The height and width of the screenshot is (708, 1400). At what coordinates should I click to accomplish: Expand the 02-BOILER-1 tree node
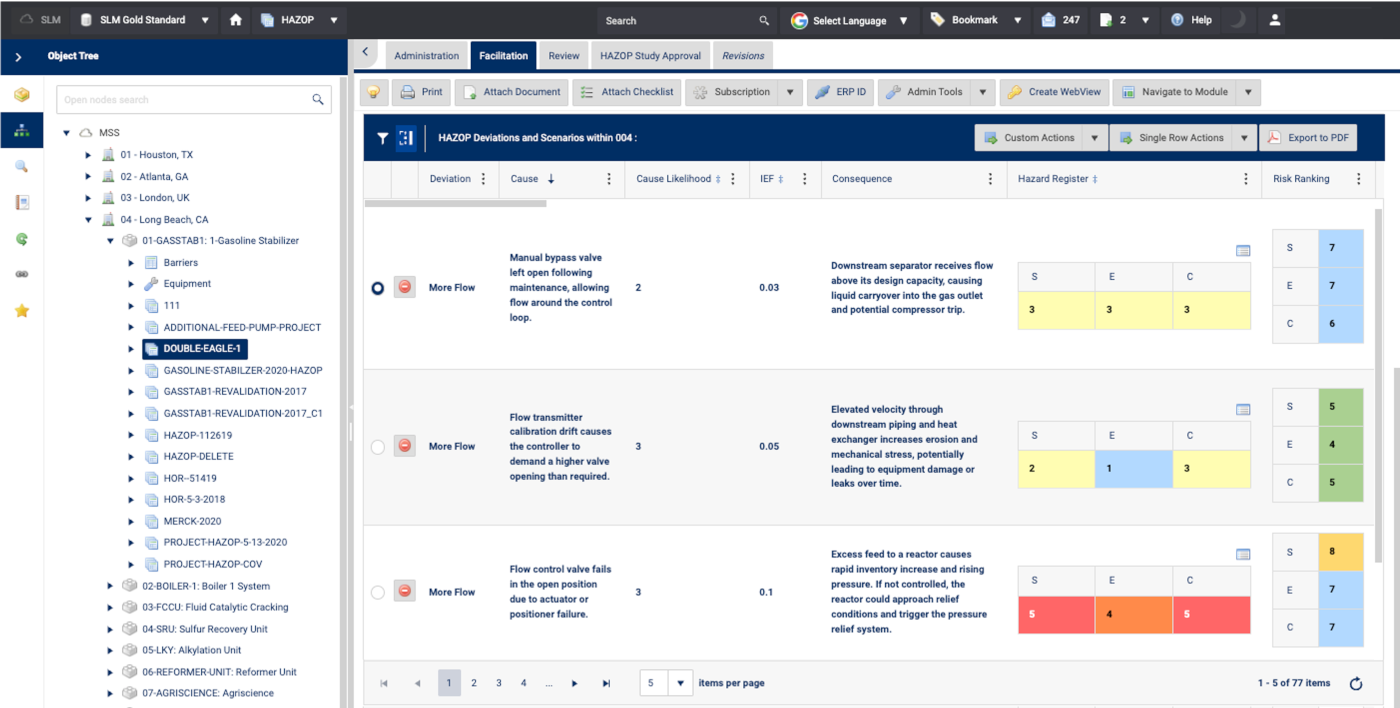110,586
